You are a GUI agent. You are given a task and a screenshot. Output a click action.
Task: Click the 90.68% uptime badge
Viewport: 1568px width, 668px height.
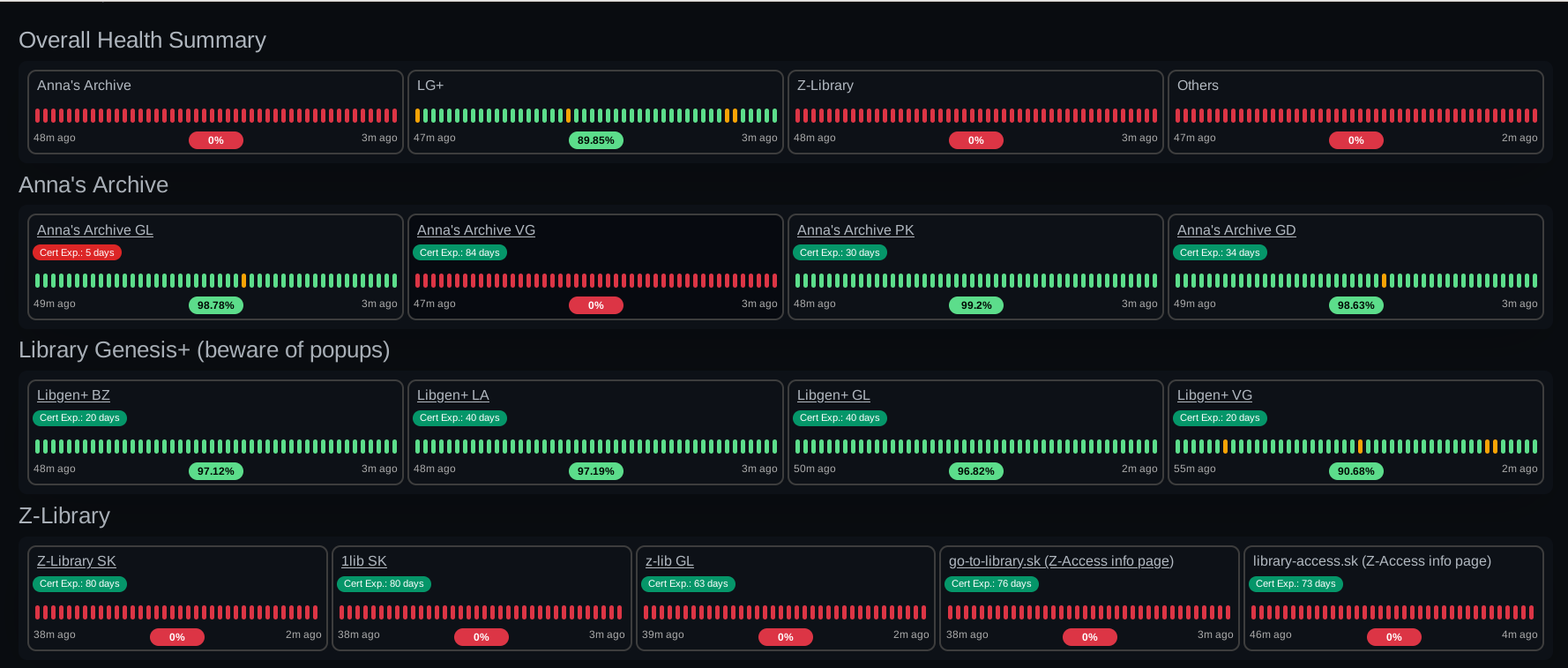point(1356,471)
